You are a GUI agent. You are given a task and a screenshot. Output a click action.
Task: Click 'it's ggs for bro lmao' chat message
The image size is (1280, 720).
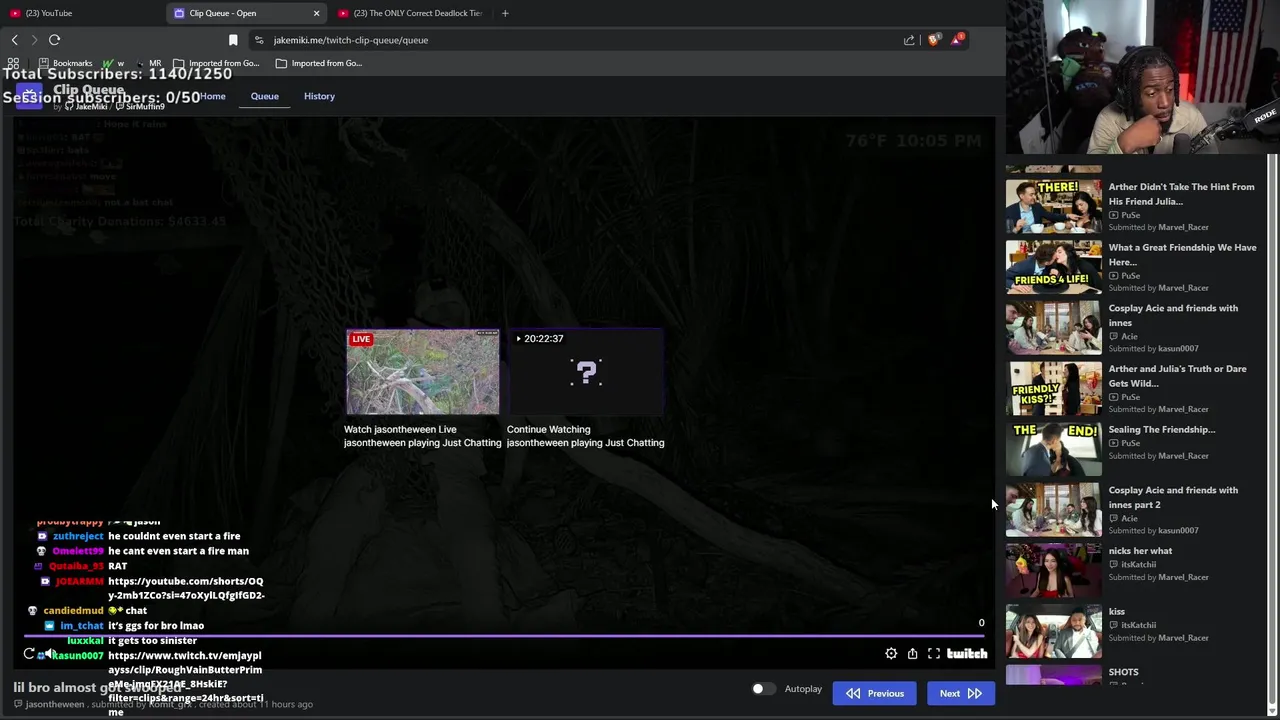156,626
